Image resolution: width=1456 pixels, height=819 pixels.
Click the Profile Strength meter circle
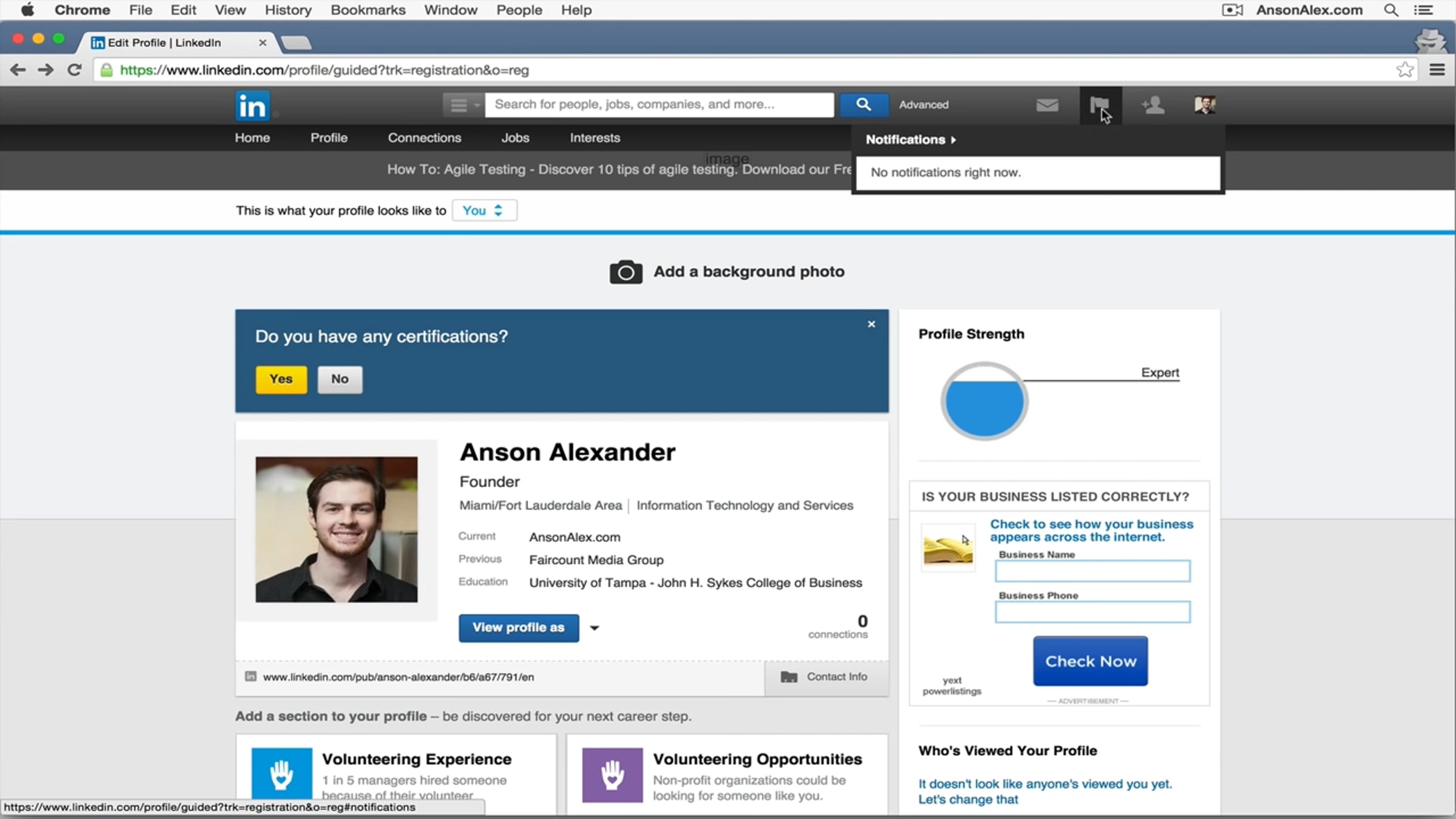984,401
